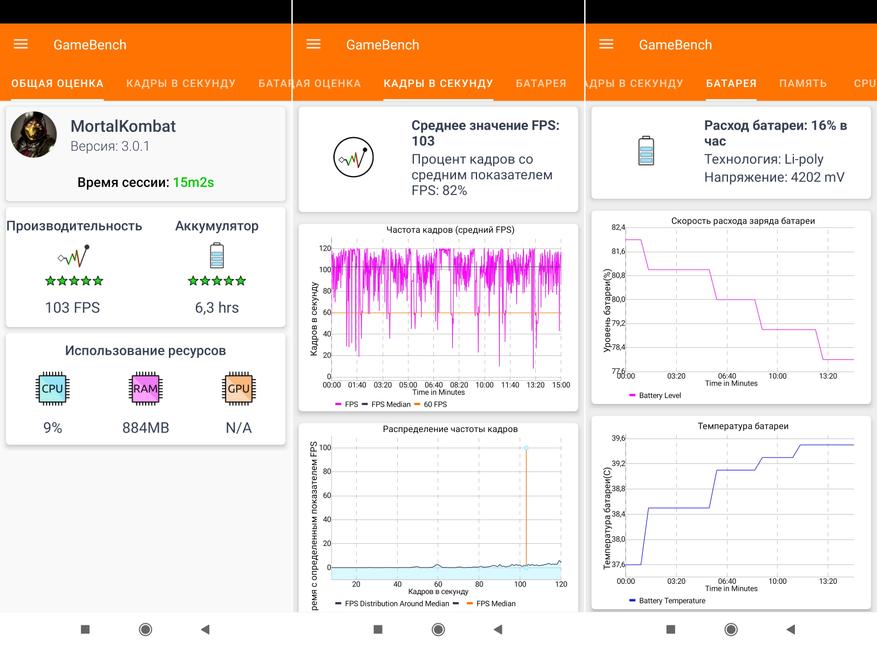877x647 pixels.
Task: Tap the Температура батареи chart title
Action: pos(743,426)
